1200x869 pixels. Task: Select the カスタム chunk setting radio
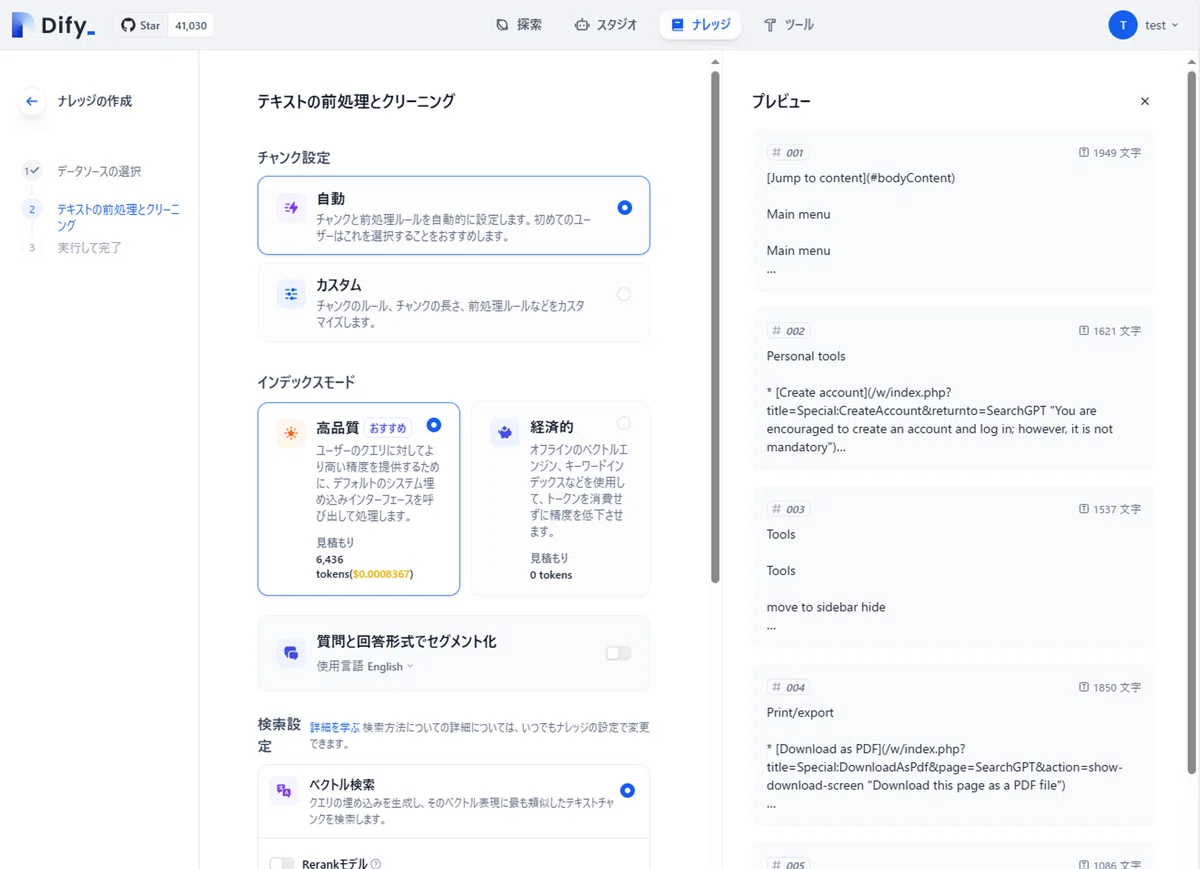(x=625, y=294)
